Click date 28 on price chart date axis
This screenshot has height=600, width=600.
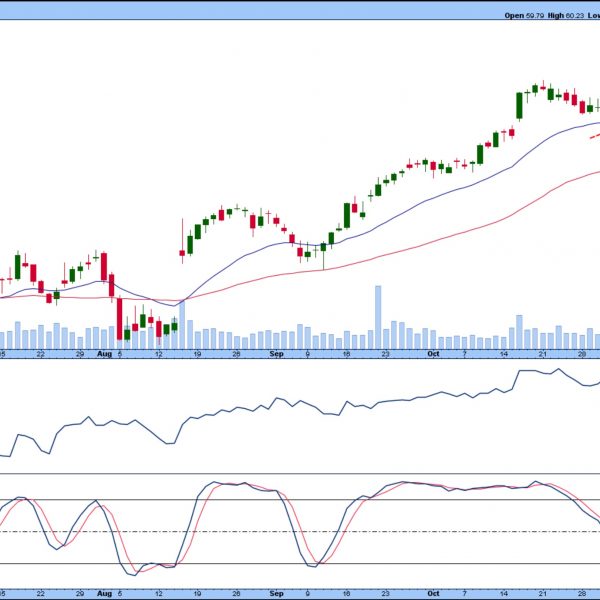click(x=582, y=354)
